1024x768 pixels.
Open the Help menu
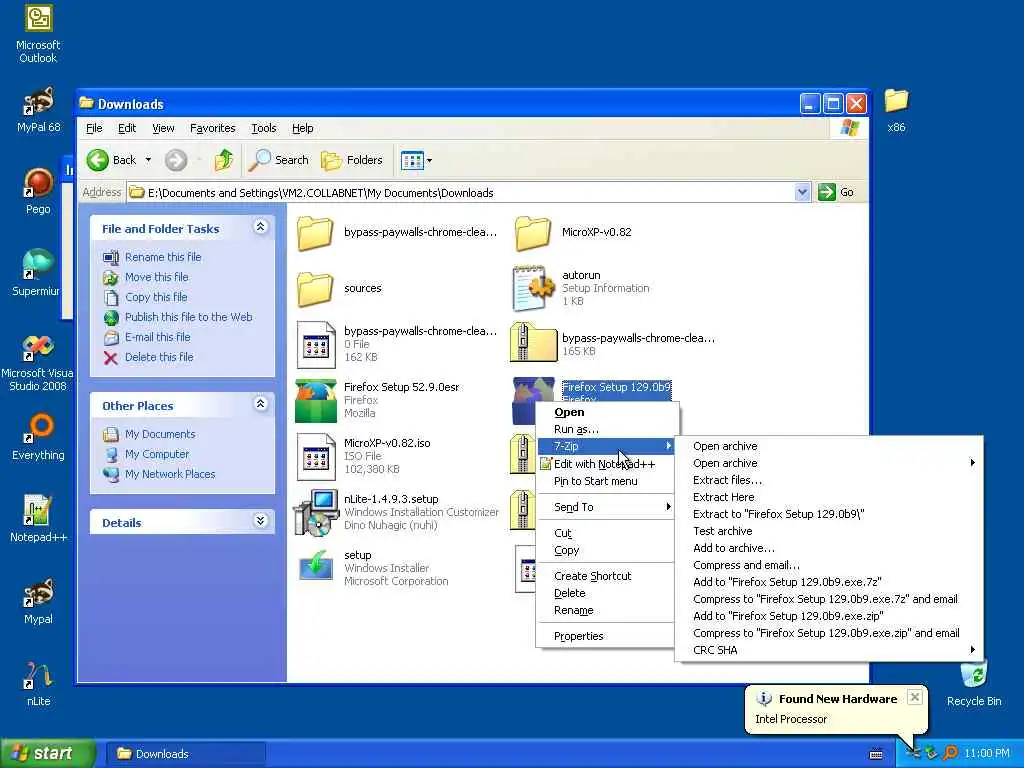[302, 128]
